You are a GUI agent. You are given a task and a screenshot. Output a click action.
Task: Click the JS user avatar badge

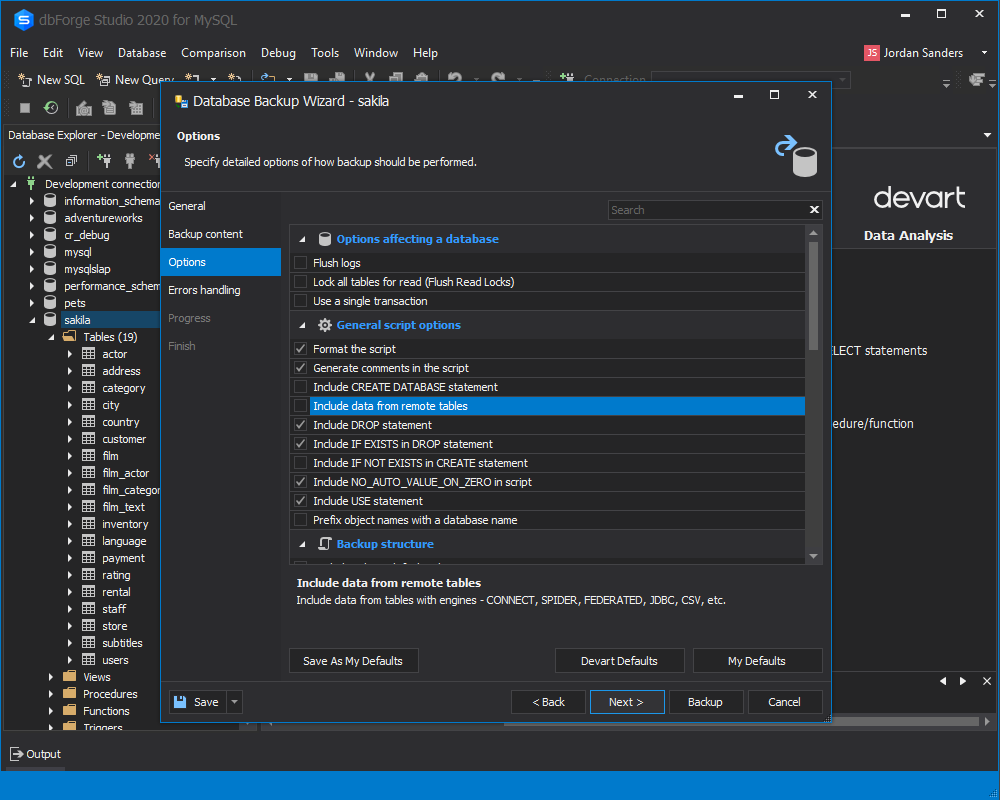tap(871, 53)
